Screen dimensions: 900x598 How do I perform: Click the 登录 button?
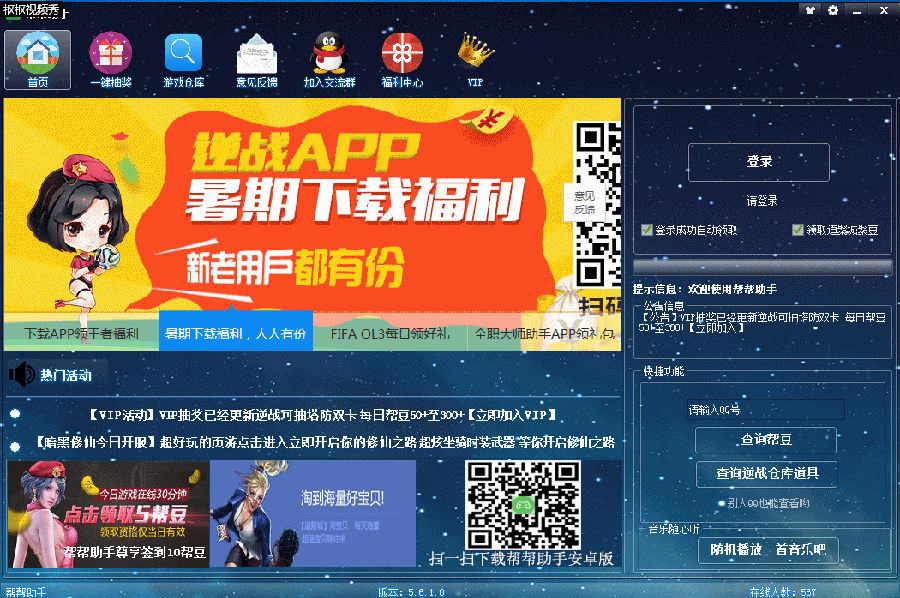tap(759, 162)
